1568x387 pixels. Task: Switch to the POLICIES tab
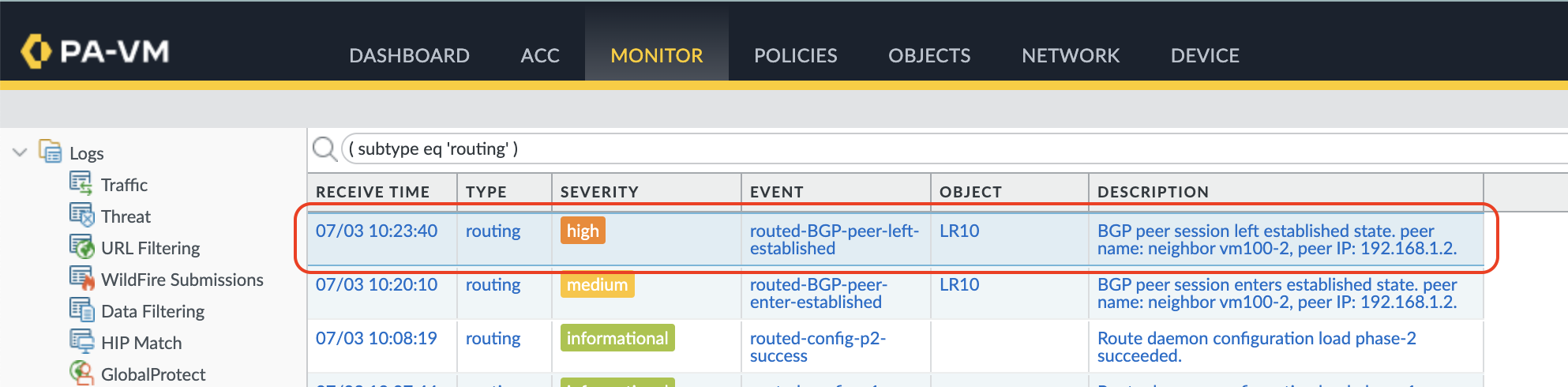[x=795, y=55]
